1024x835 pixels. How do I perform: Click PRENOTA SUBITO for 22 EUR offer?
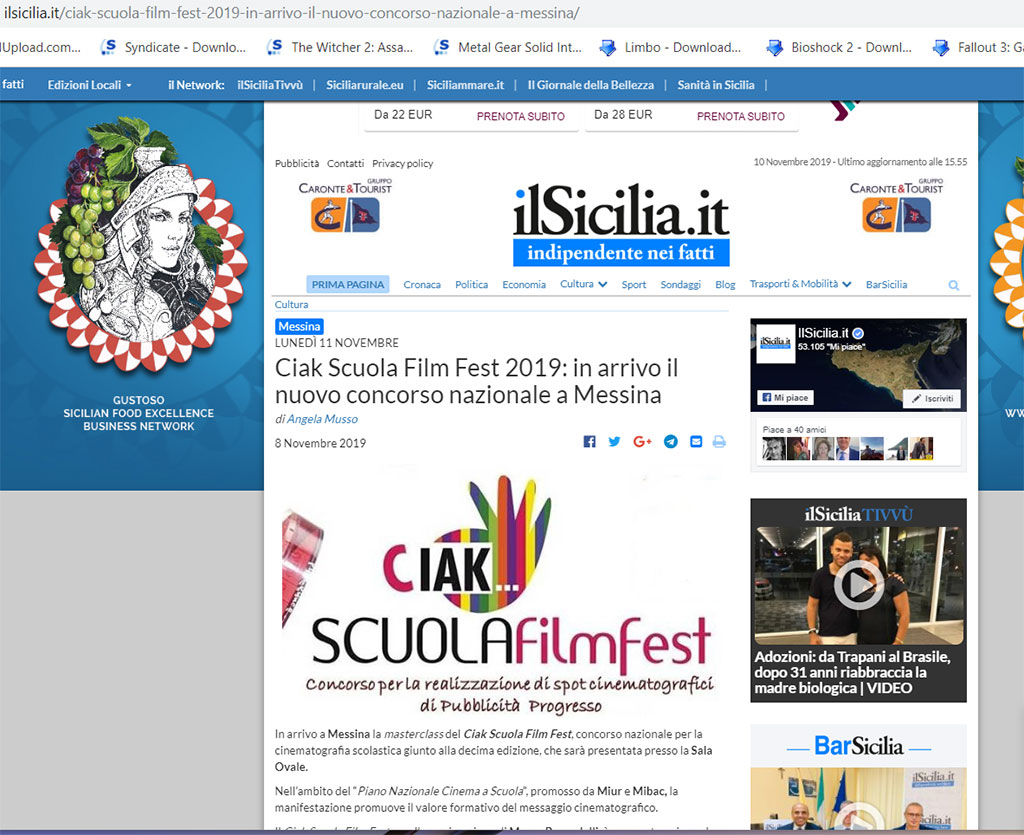point(520,116)
